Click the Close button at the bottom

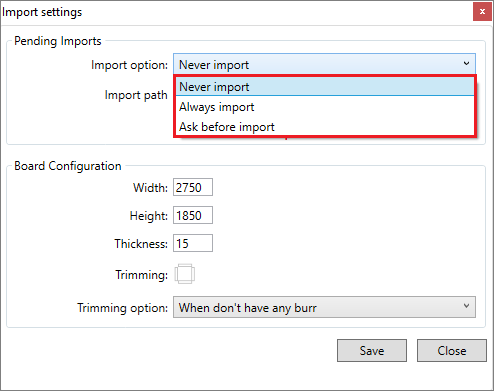(x=452, y=350)
